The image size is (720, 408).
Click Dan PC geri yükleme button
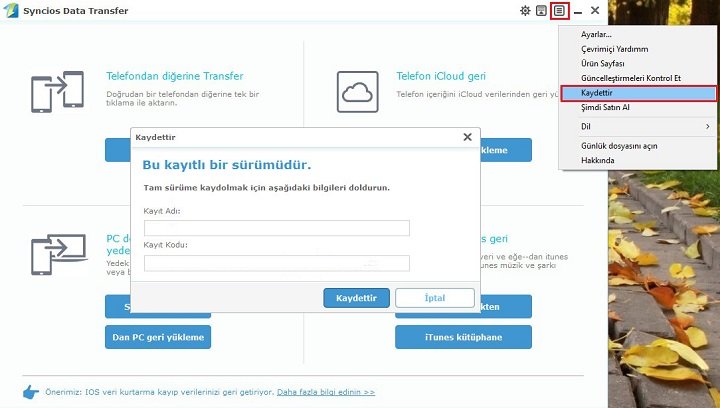tap(158, 337)
